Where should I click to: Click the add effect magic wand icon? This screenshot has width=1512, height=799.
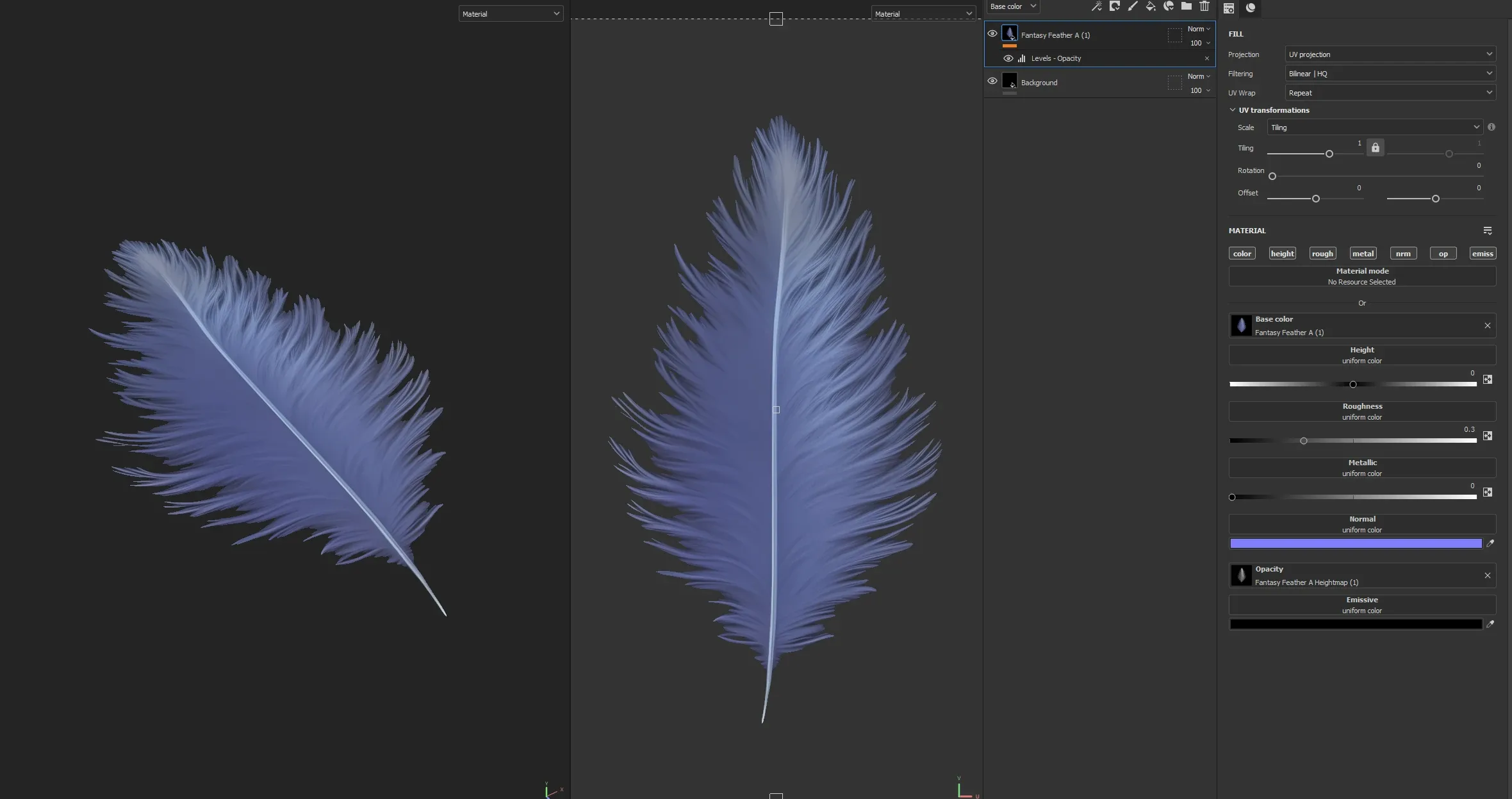[x=1097, y=6]
